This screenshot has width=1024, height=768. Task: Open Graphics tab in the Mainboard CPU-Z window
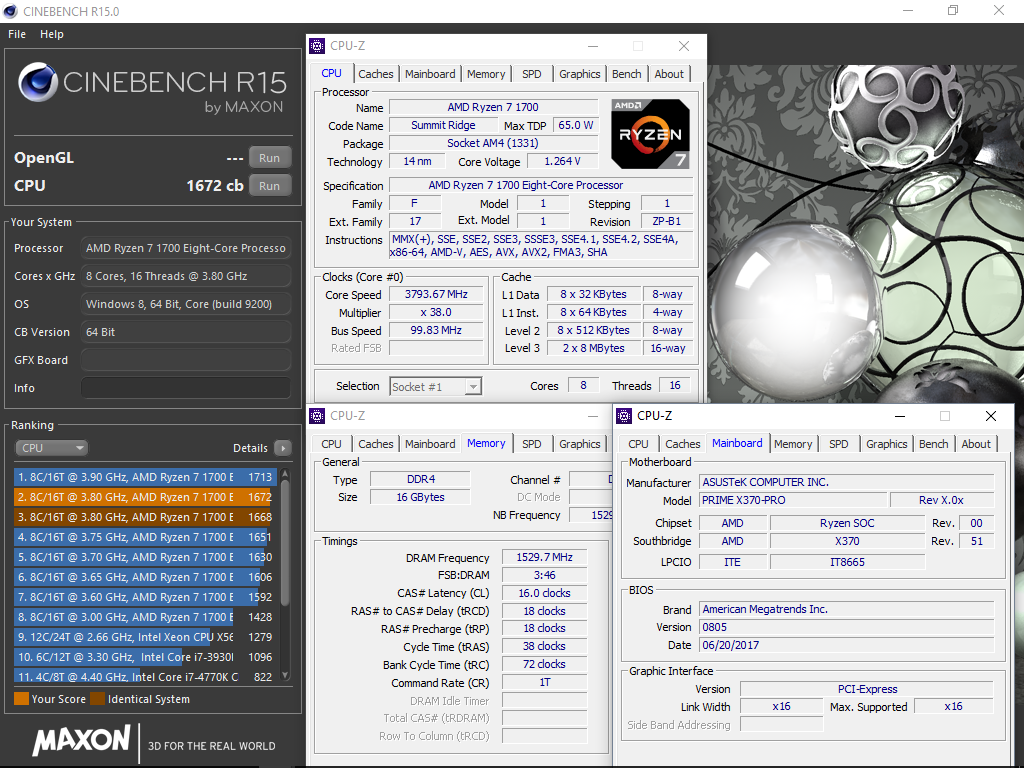[886, 444]
